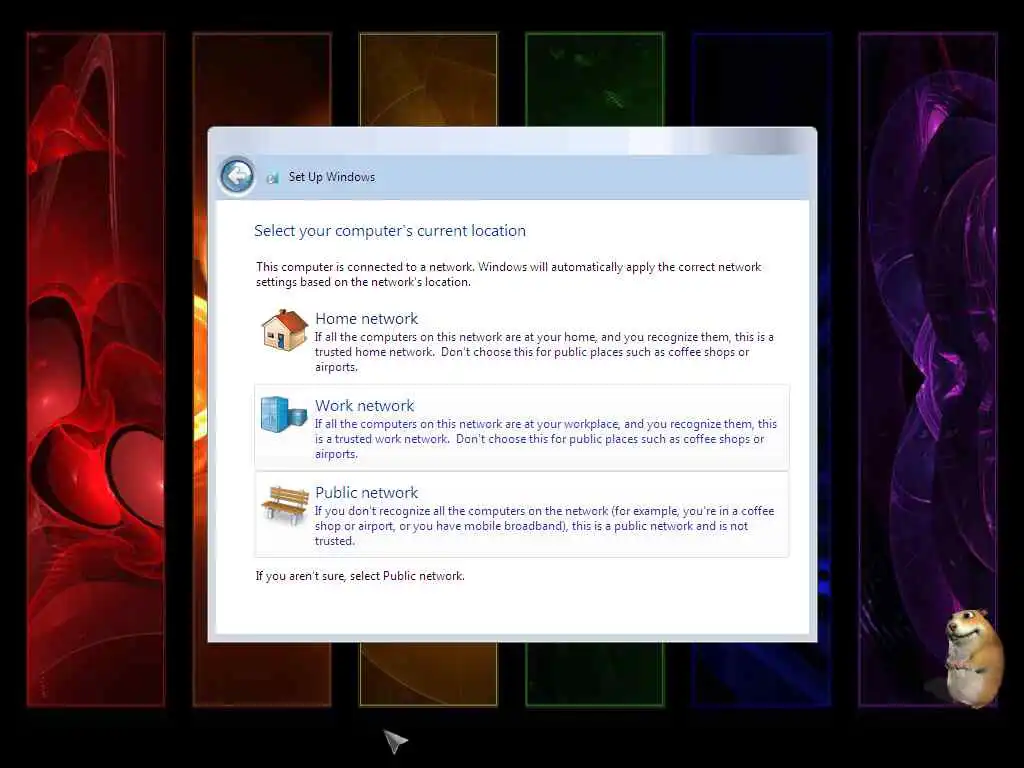Select the Public network park bench icon
Image resolution: width=1024 pixels, height=768 pixels.
click(x=285, y=504)
